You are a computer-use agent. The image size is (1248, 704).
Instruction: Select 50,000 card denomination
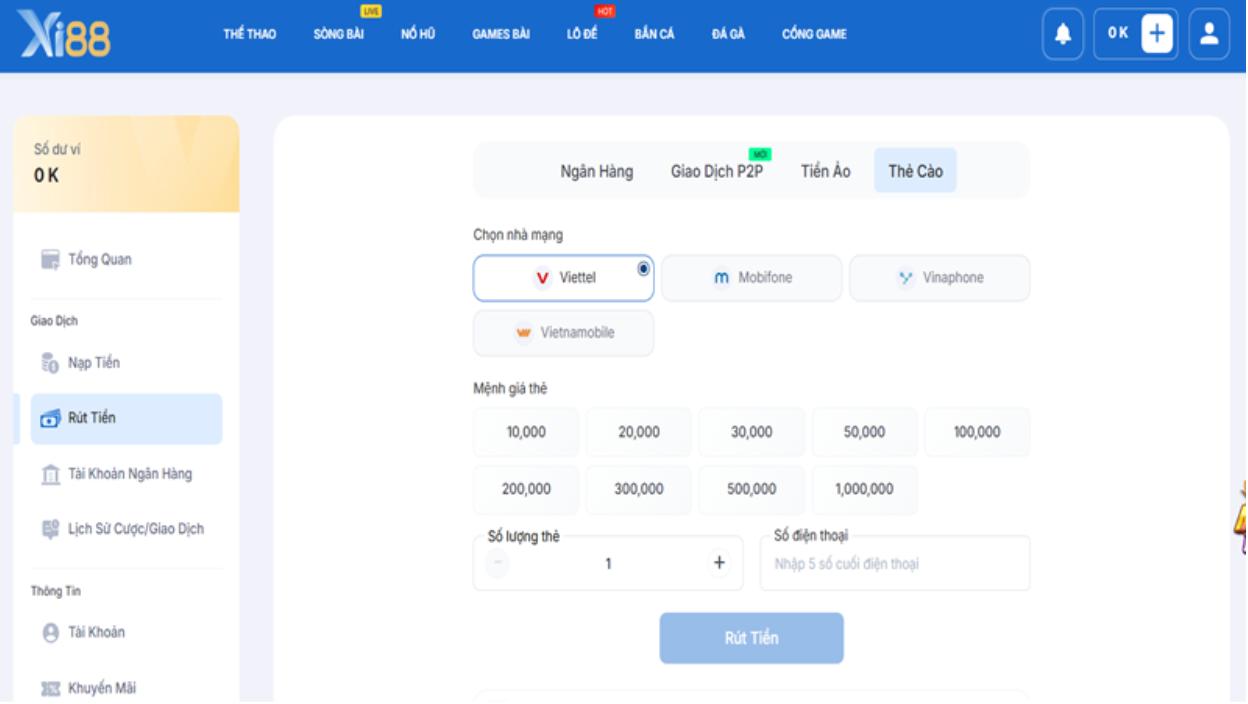click(x=864, y=432)
